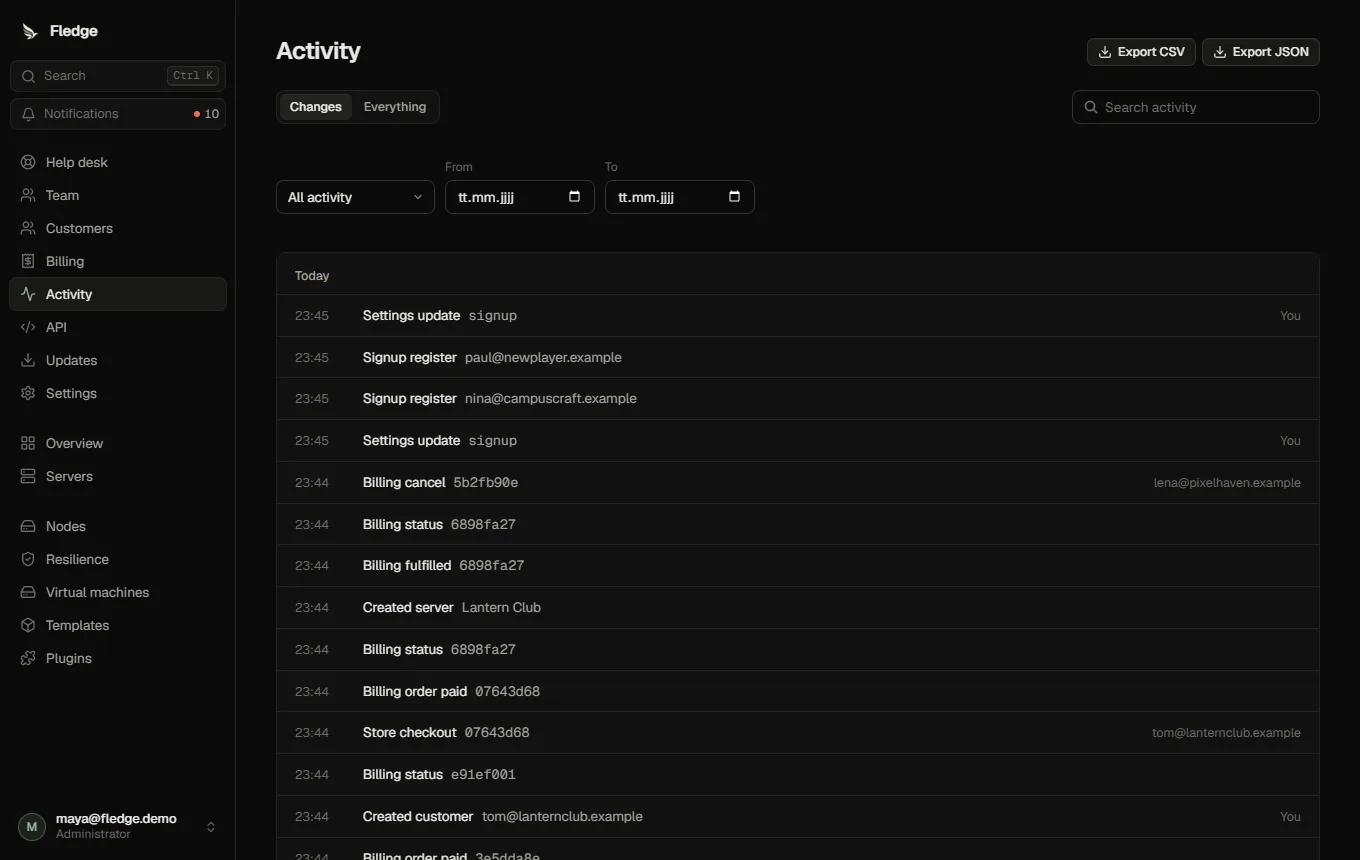Click the Nodes drive icon
Viewport: 1360px width, 860px height.
[x=28, y=526]
